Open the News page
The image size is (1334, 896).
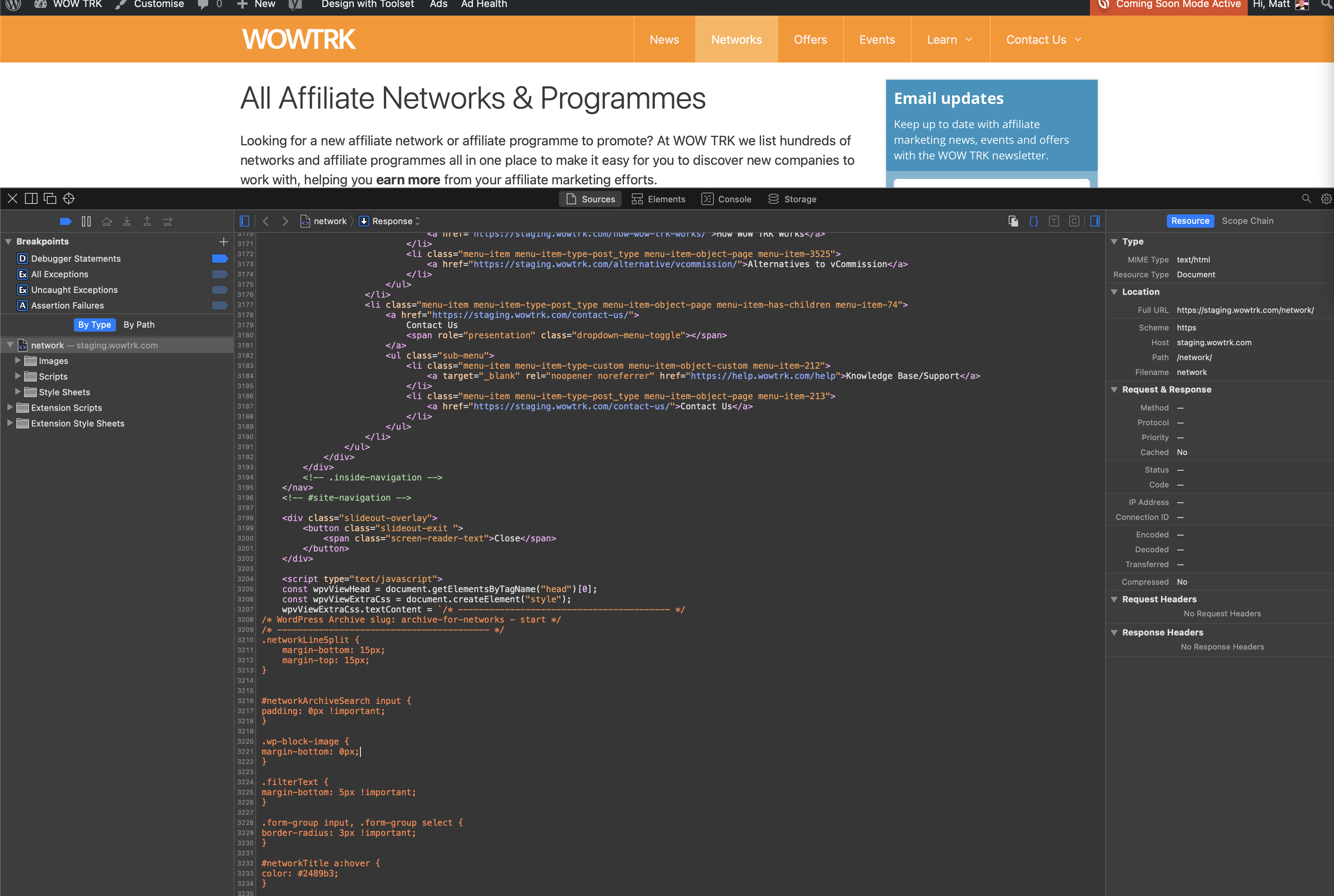(664, 39)
